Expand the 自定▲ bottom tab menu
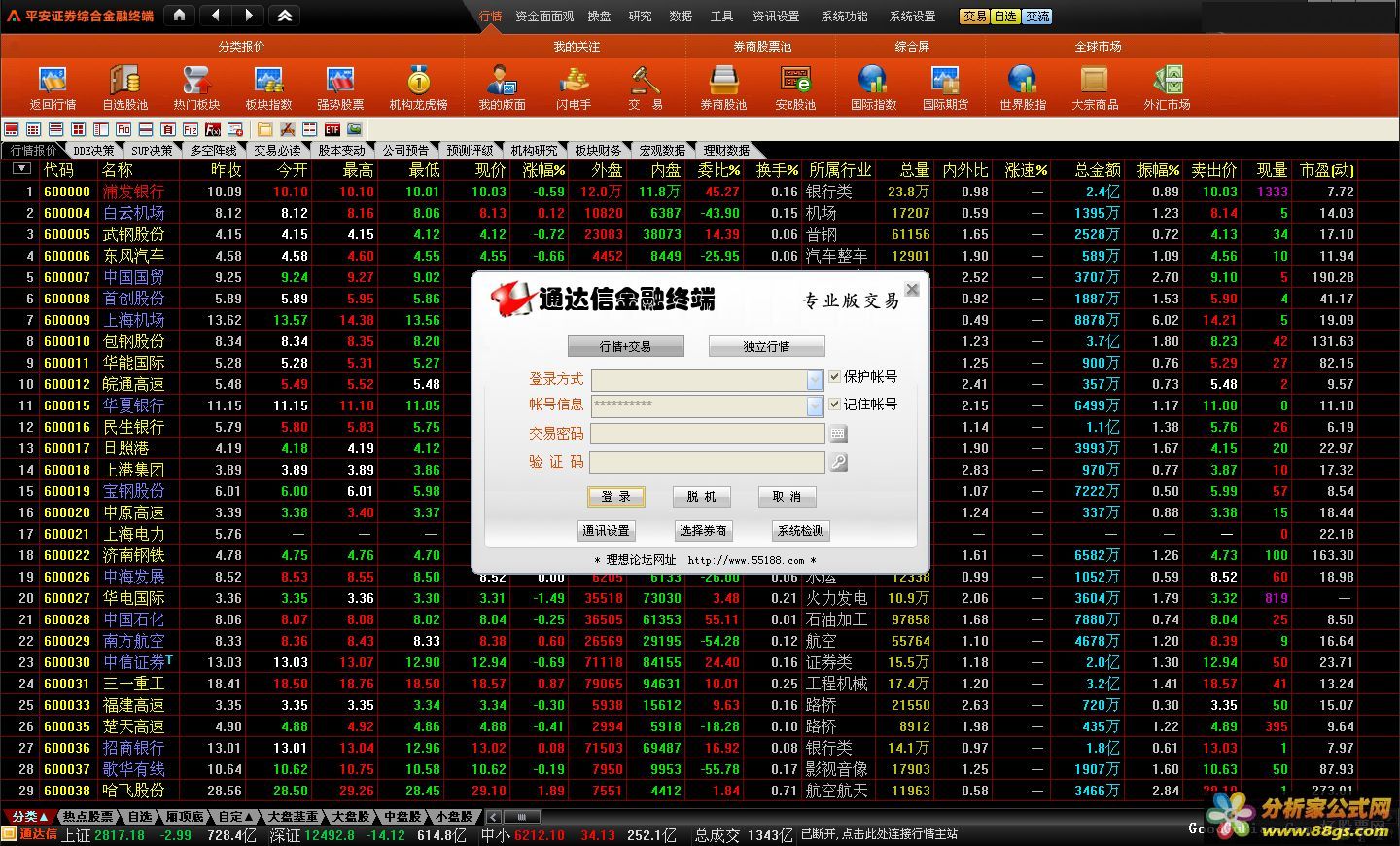Image resolution: width=1400 pixels, height=846 pixels. pyautogui.click(x=236, y=817)
